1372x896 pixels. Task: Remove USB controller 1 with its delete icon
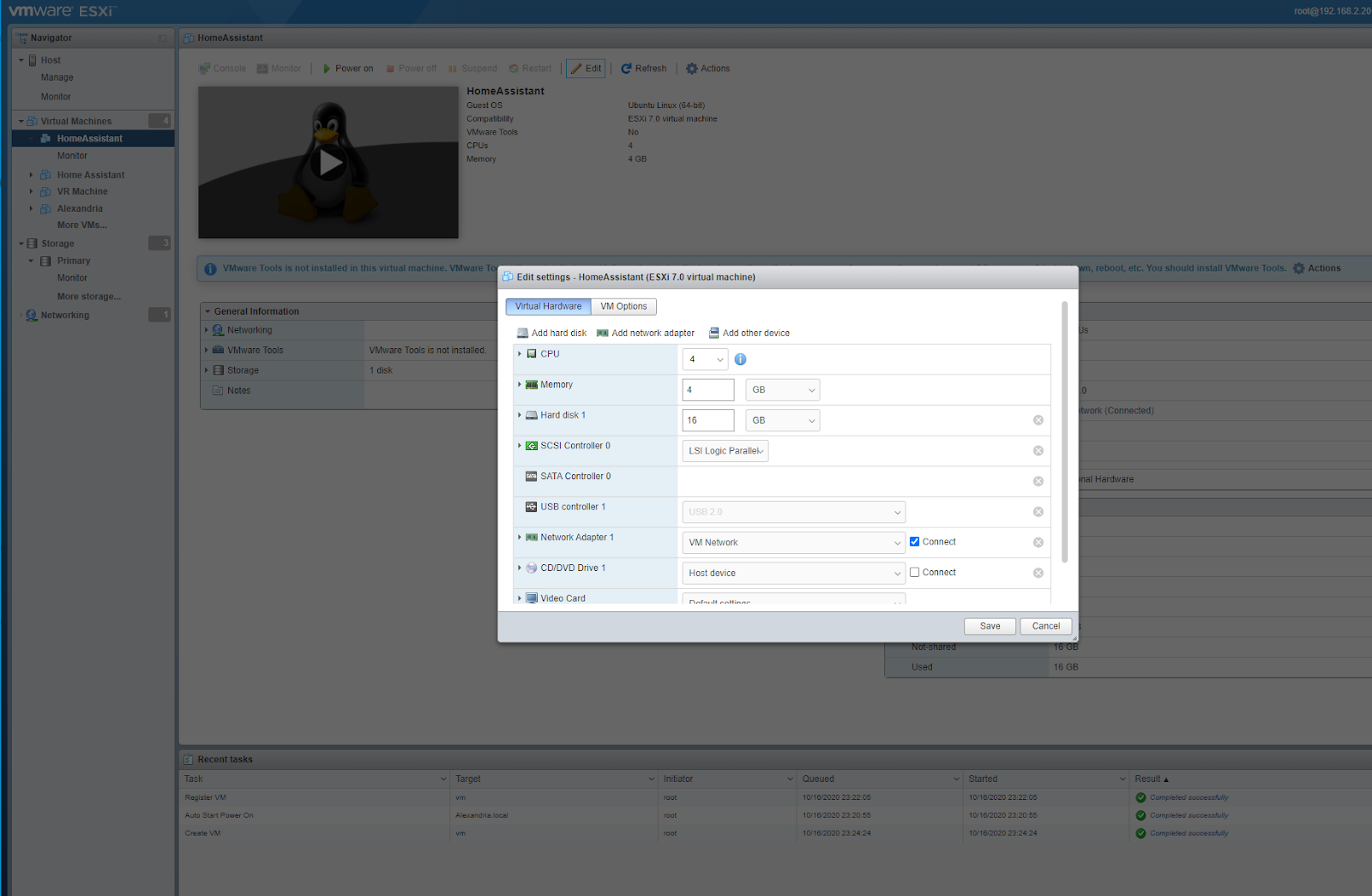(x=1038, y=512)
